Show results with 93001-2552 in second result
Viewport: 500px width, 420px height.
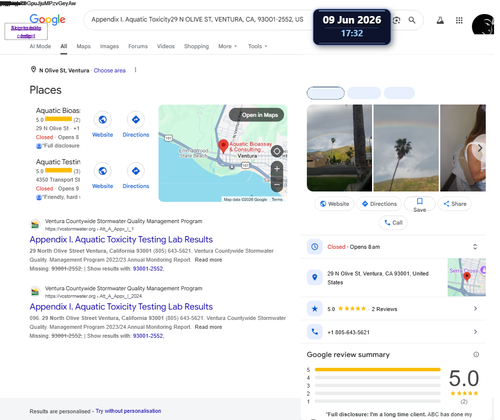click(148, 336)
